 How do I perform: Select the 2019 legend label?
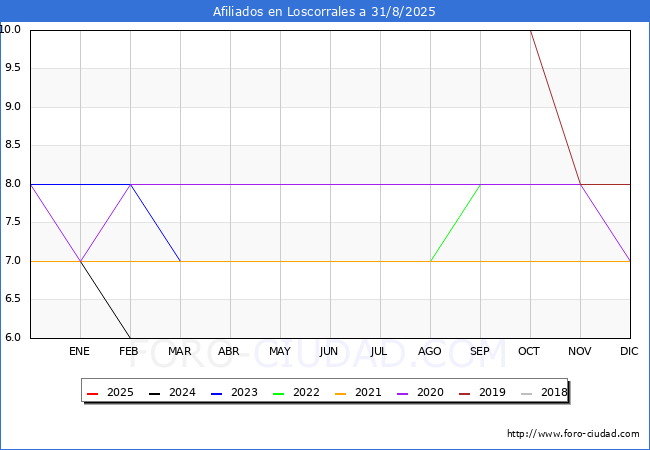click(492, 392)
